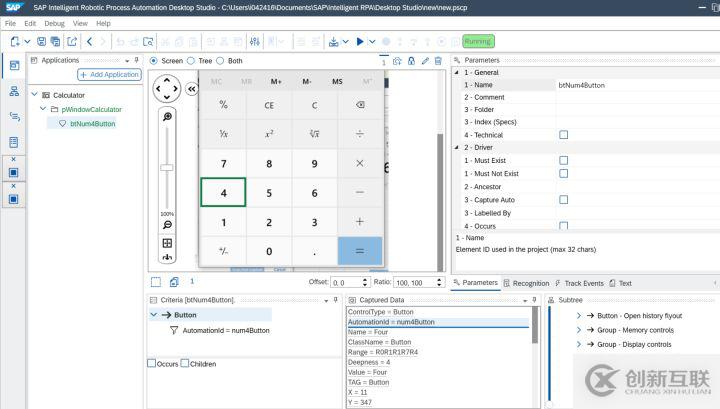The image size is (720, 409).
Task: Collapse the pWindowCalculator tree node
Action: click(x=43, y=109)
